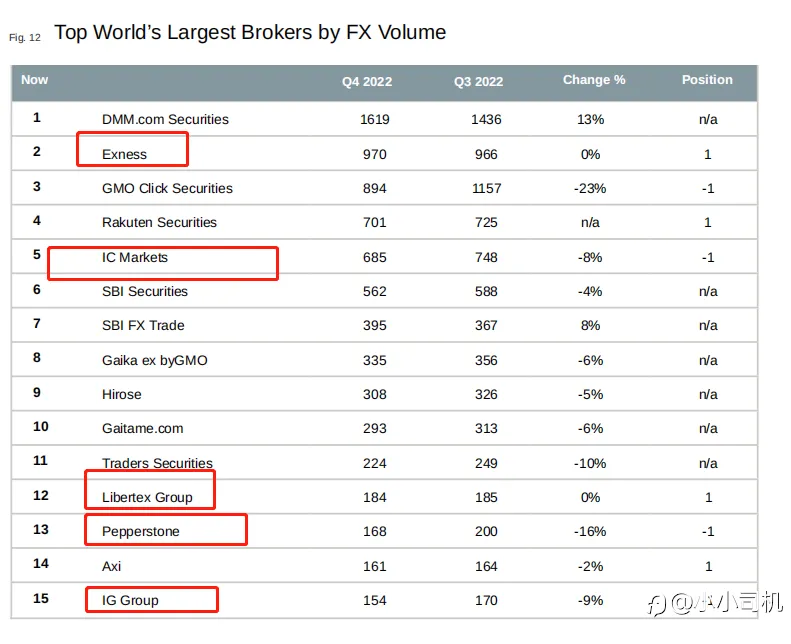Select the DMM.com Securities broker name
The width and height of the screenshot is (791, 644).
165,119
